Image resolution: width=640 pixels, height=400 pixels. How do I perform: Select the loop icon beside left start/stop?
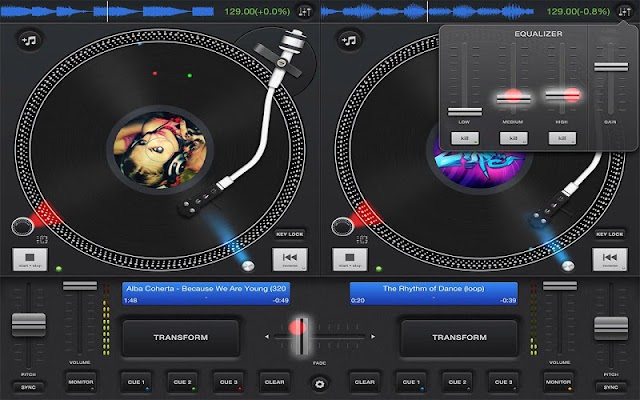click(42, 240)
